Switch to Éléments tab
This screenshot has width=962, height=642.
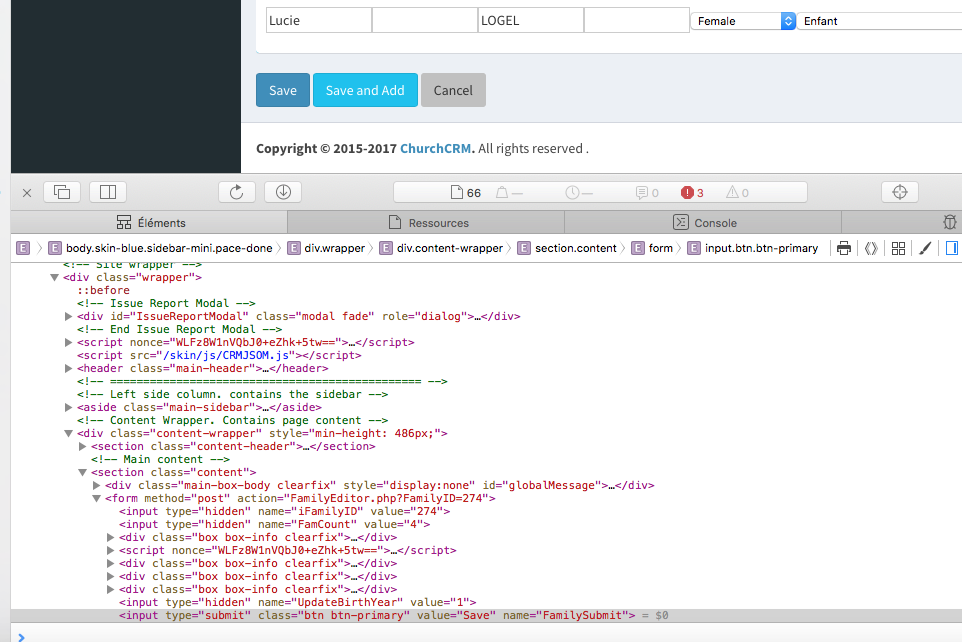point(150,222)
